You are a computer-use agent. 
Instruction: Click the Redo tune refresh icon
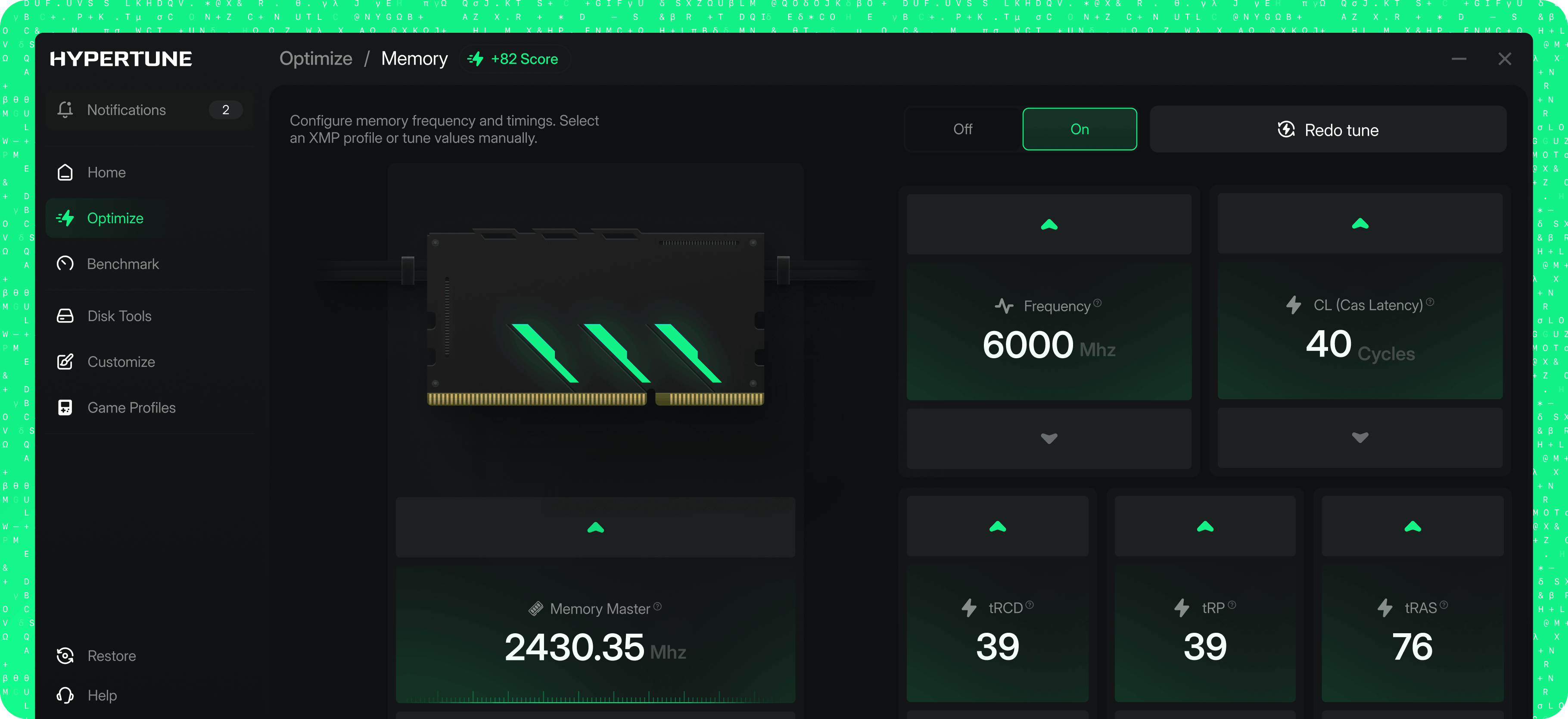(x=1286, y=130)
